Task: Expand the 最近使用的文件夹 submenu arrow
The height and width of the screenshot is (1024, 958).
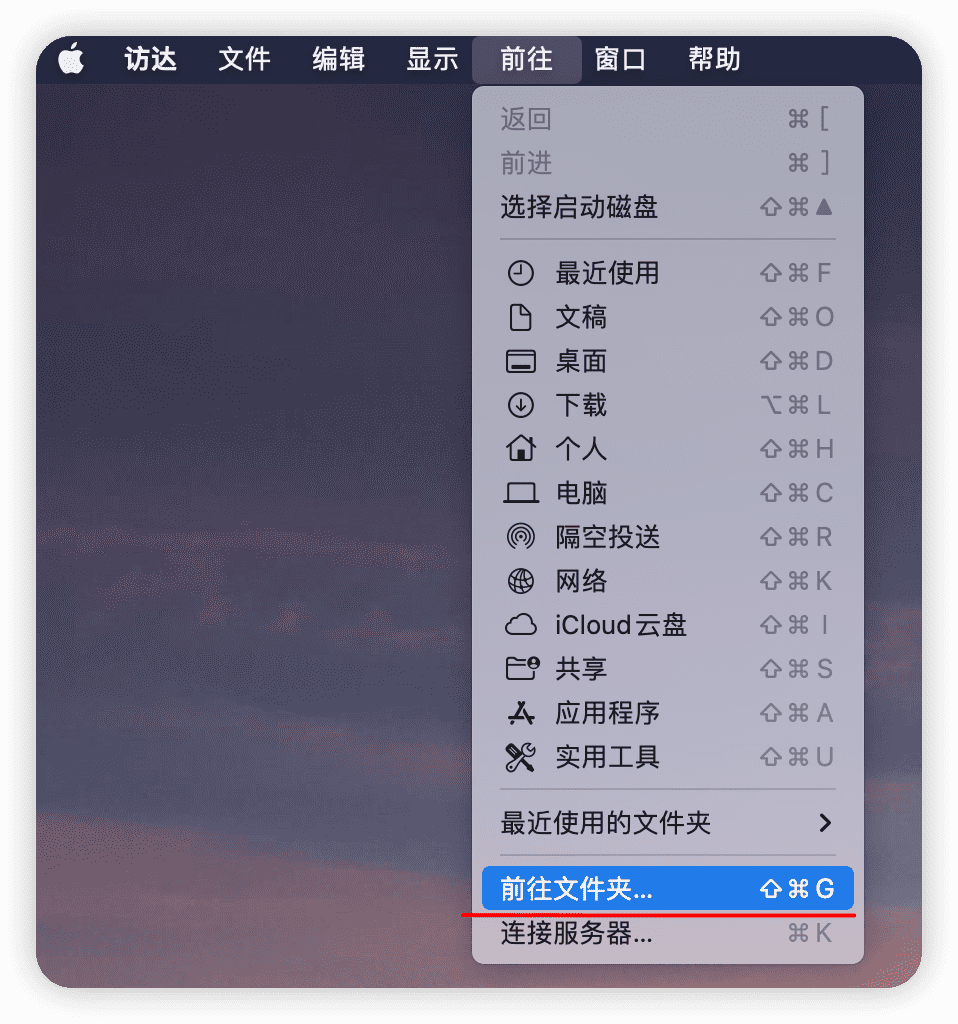Action: coord(825,823)
